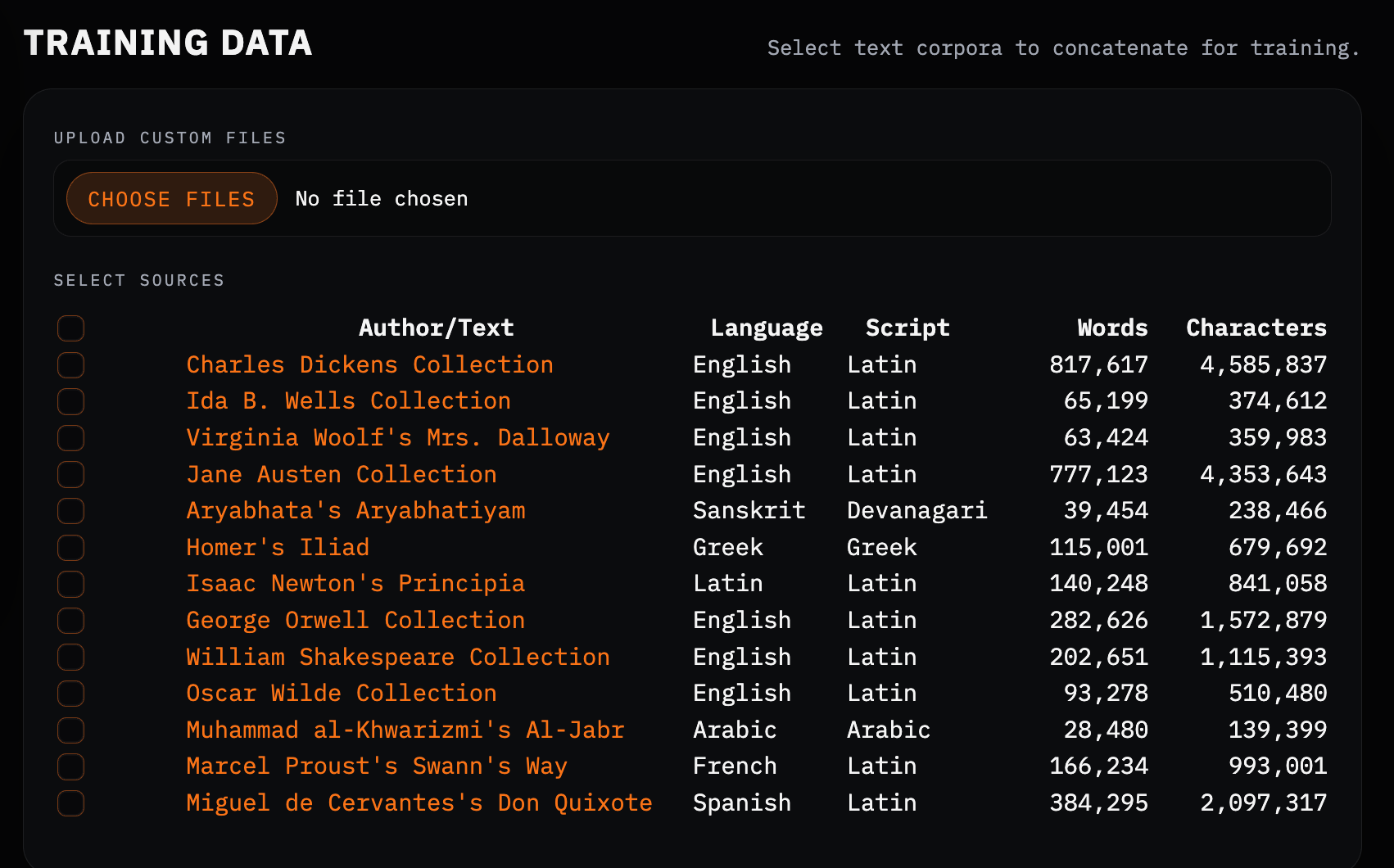Viewport: 1394px width, 868px height.
Task: Open the Charles Dickens Collection link
Action: coord(369,364)
